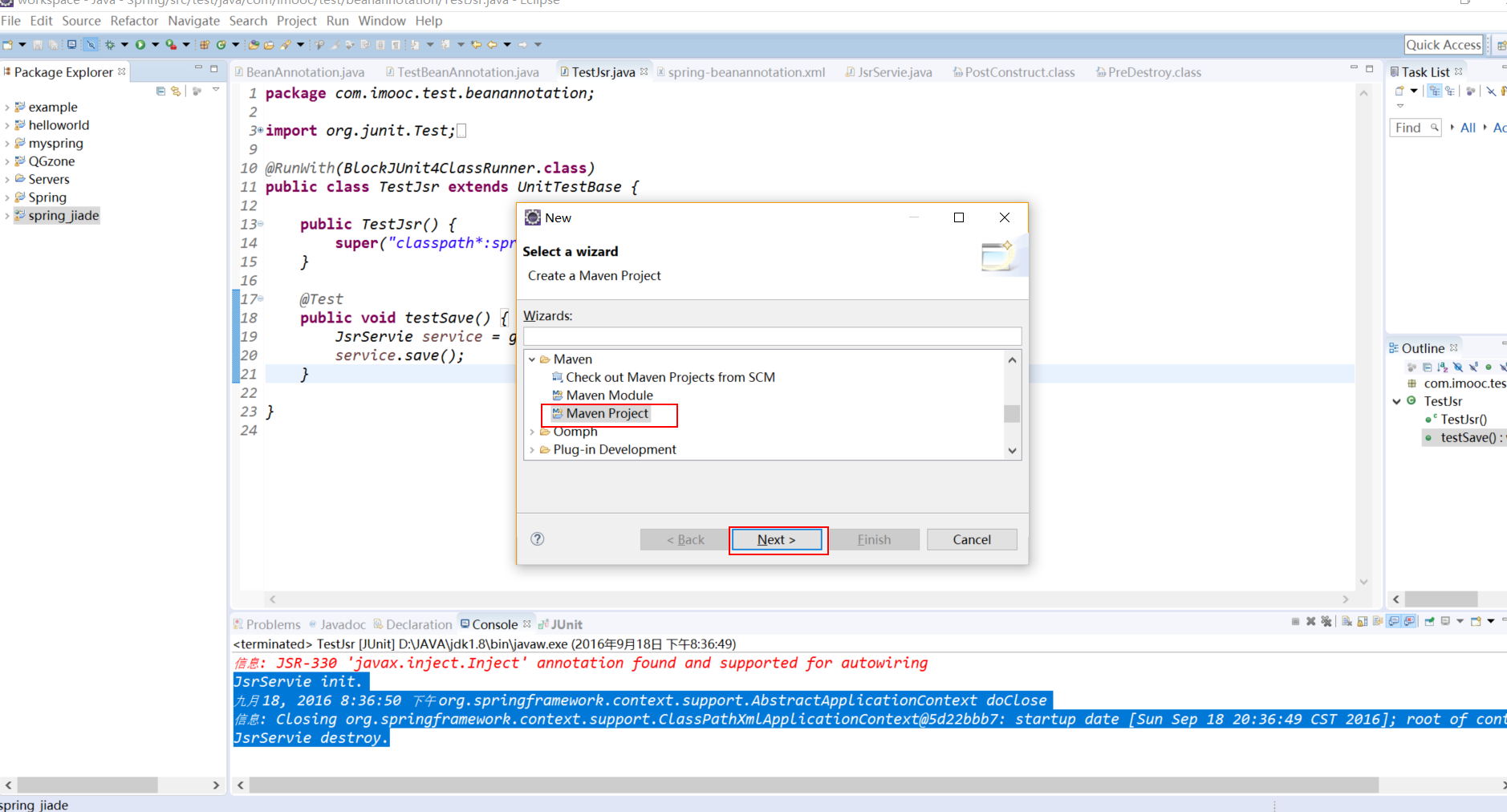Click the Save toolbar icon
Image resolution: width=1507 pixels, height=812 pixels.
coord(38,45)
